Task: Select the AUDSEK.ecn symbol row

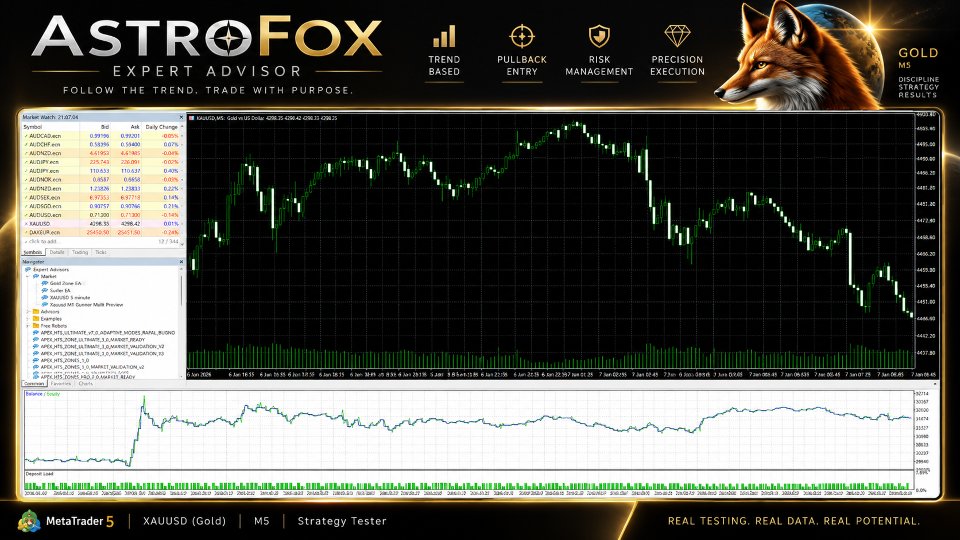Action: (x=102, y=198)
